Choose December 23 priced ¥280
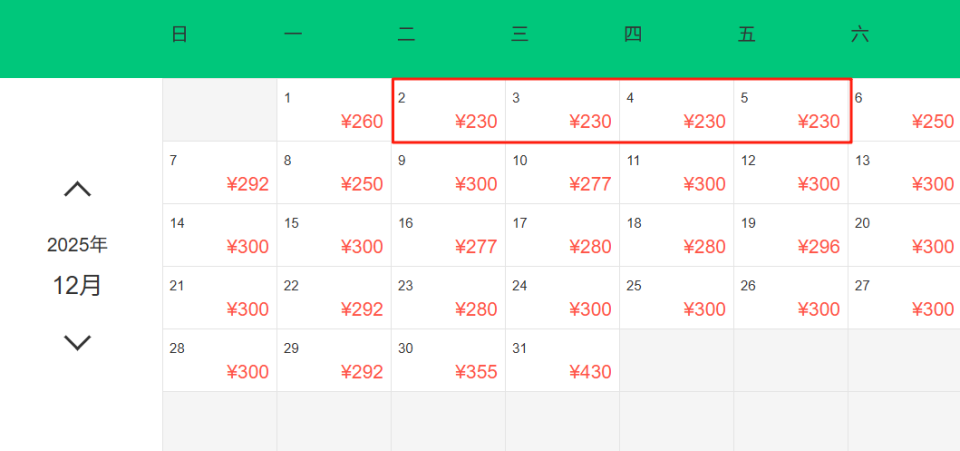The image size is (960, 451). [448, 297]
